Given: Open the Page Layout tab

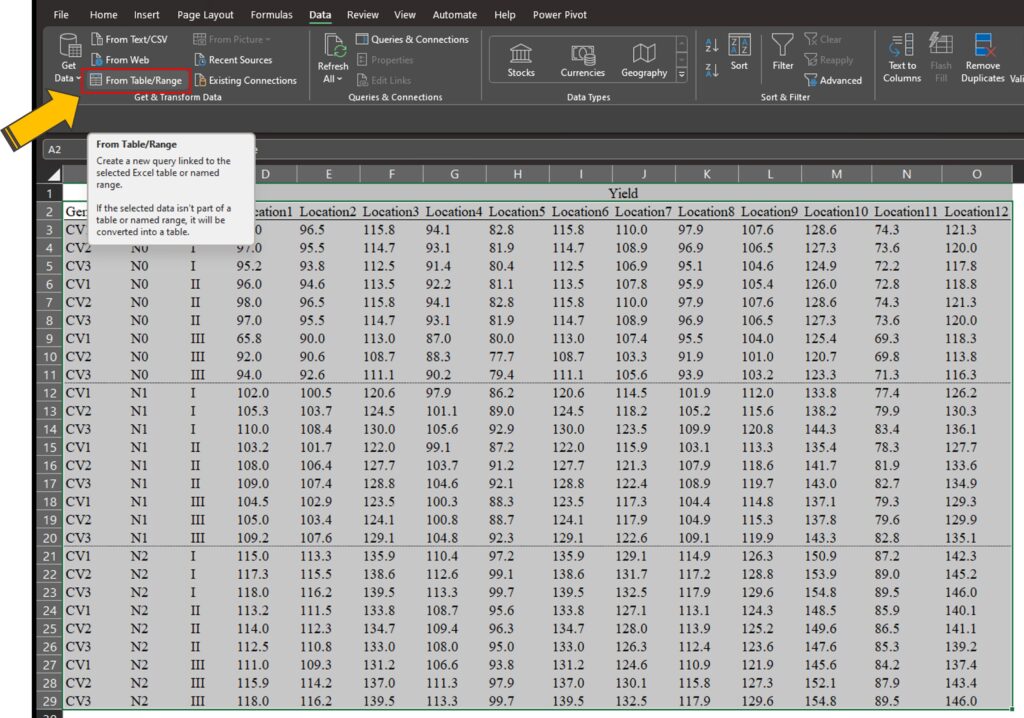Looking at the screenshot, I should point(205,15).
